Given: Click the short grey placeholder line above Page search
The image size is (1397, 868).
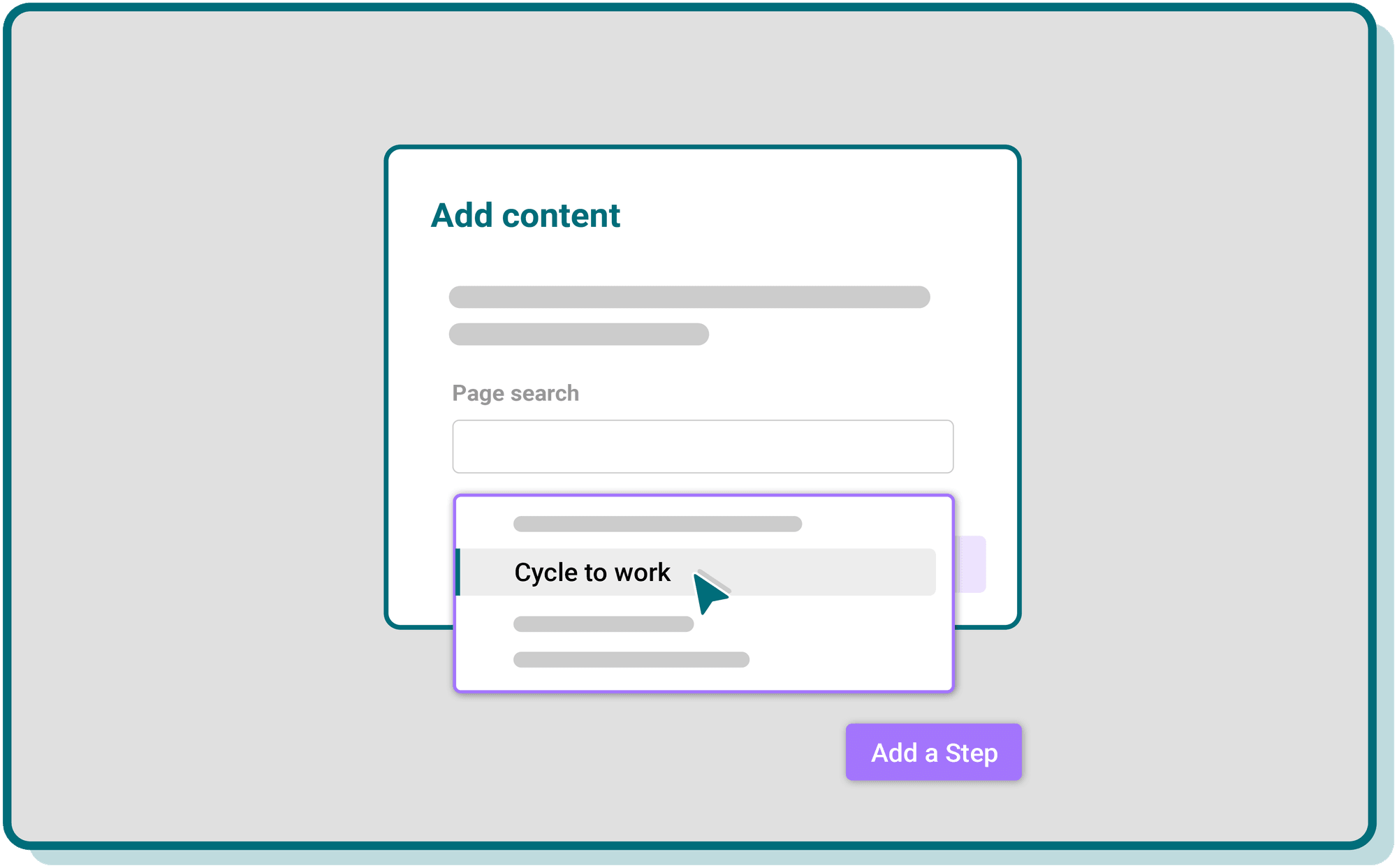Looking at the screenshot, I should tap(579, 334).
